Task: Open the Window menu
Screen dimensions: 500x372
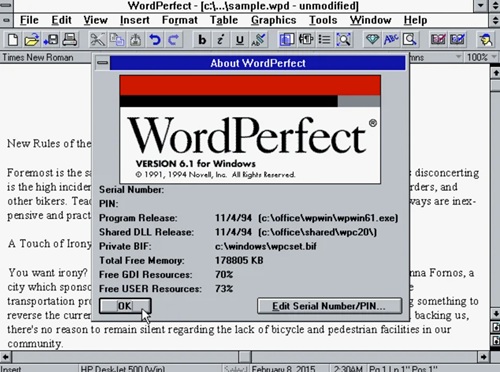Action: (x=371, y=20)
